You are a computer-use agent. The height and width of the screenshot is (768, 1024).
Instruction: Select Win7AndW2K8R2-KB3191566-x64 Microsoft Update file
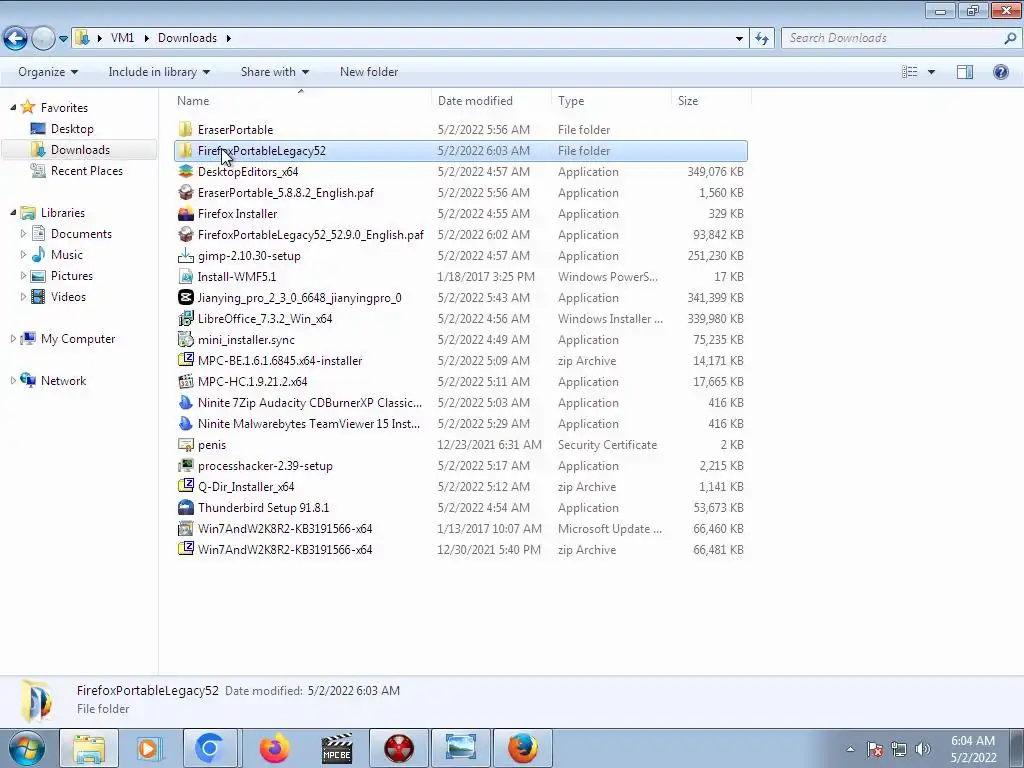pyautogui.click(x=461, y=528)
